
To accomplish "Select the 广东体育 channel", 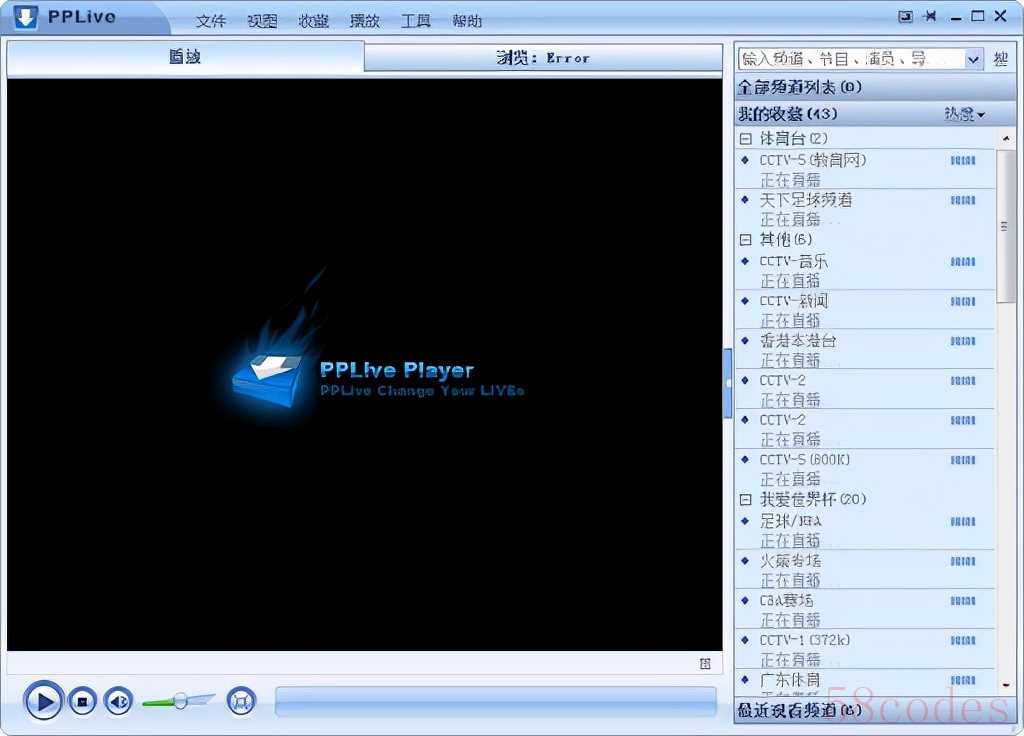I will point(865,684).
